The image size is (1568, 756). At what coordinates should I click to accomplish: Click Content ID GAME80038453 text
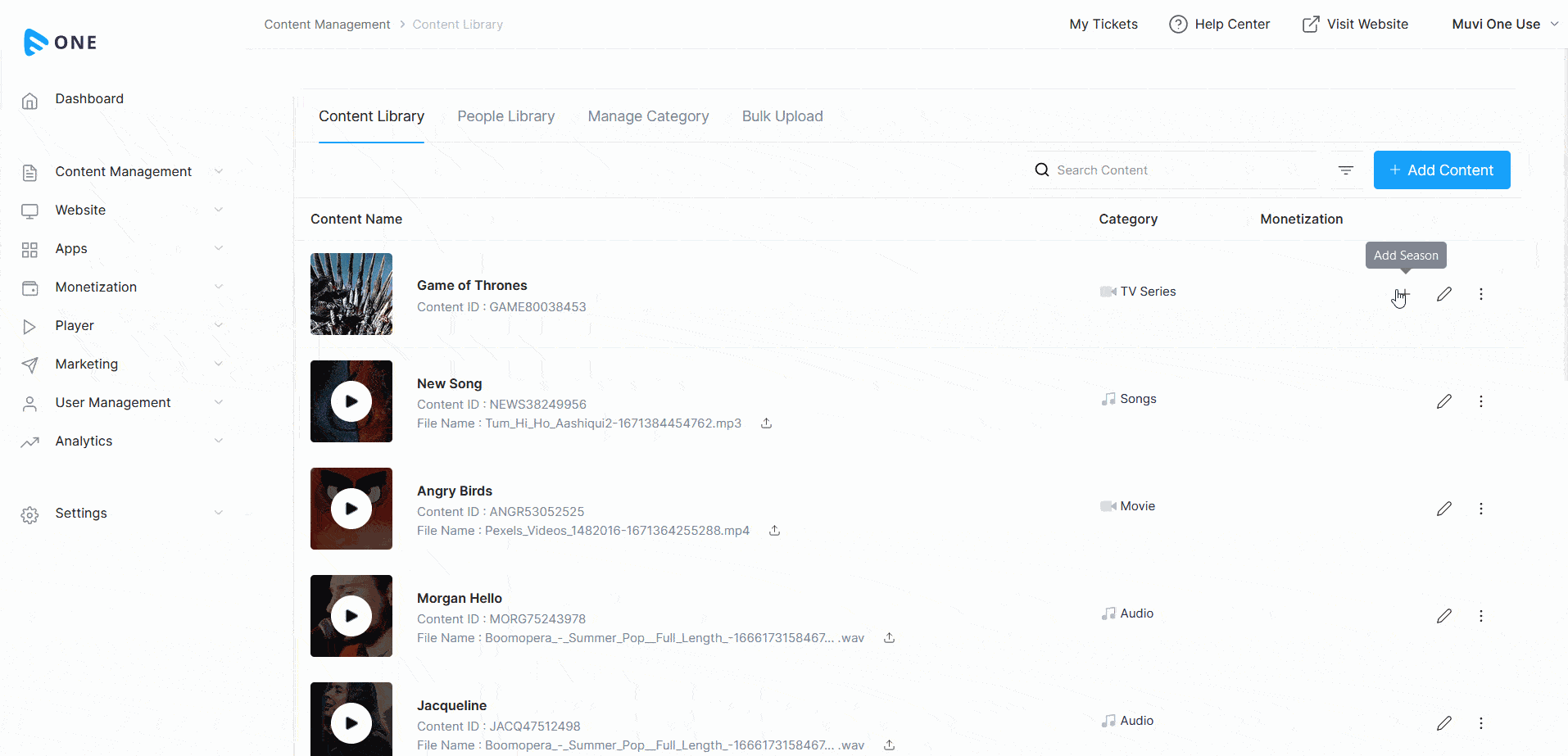pos(501,307)
